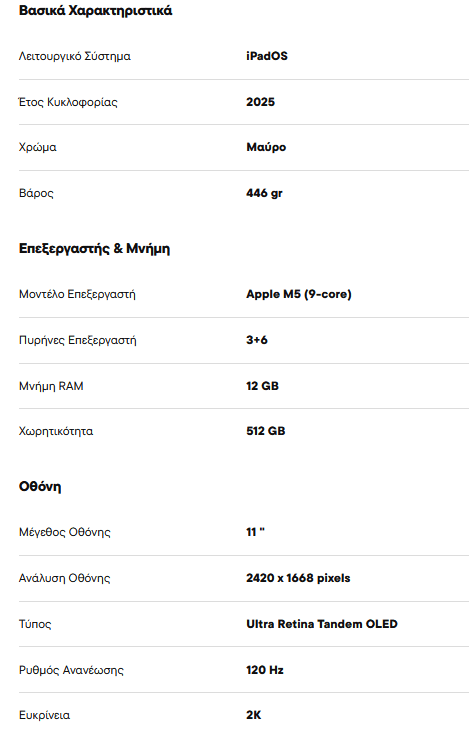Screen dimensions: 469x734
Task: Select the 3+6 cores value
Action: click(x=257, y=340)
